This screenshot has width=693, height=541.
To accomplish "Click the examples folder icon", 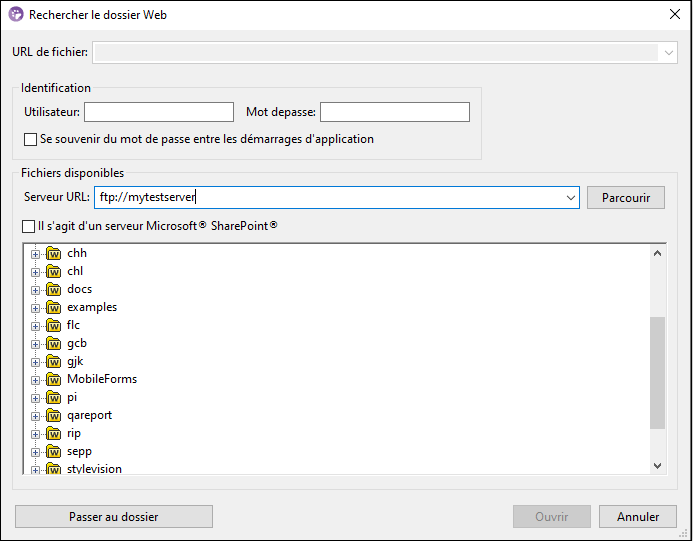I will pos(54,308).
